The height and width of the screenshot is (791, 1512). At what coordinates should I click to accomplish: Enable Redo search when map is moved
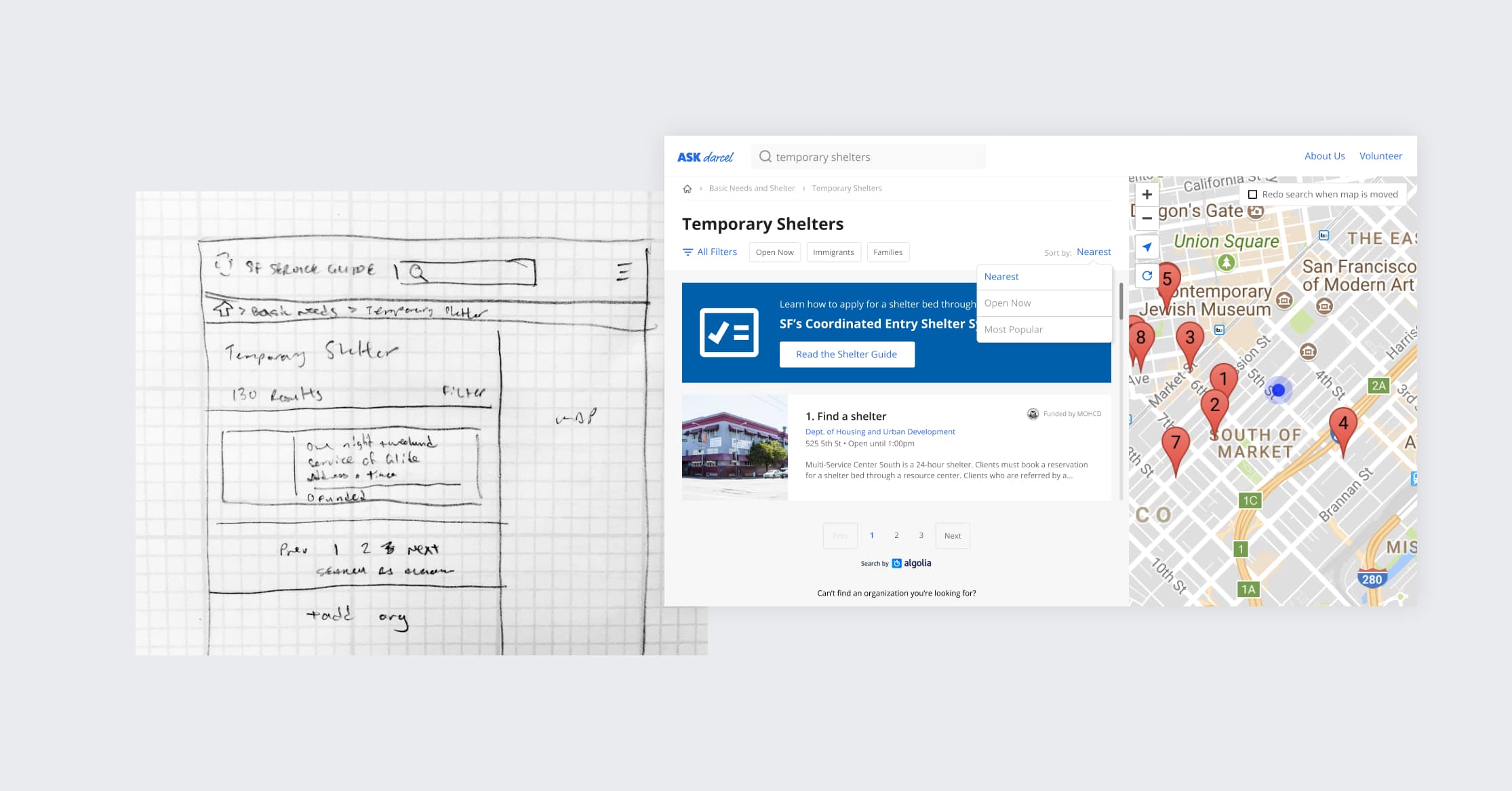(x=1252, y=195)
